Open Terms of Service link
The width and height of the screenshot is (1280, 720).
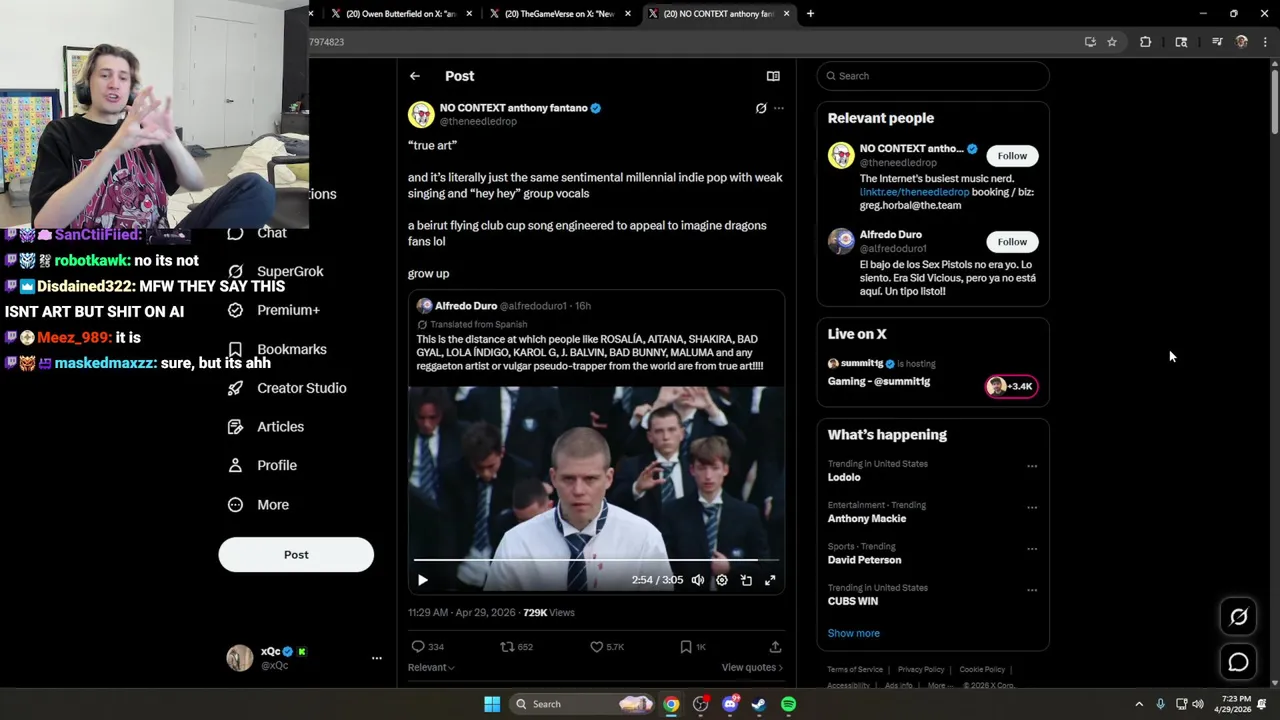pos(855,670)
